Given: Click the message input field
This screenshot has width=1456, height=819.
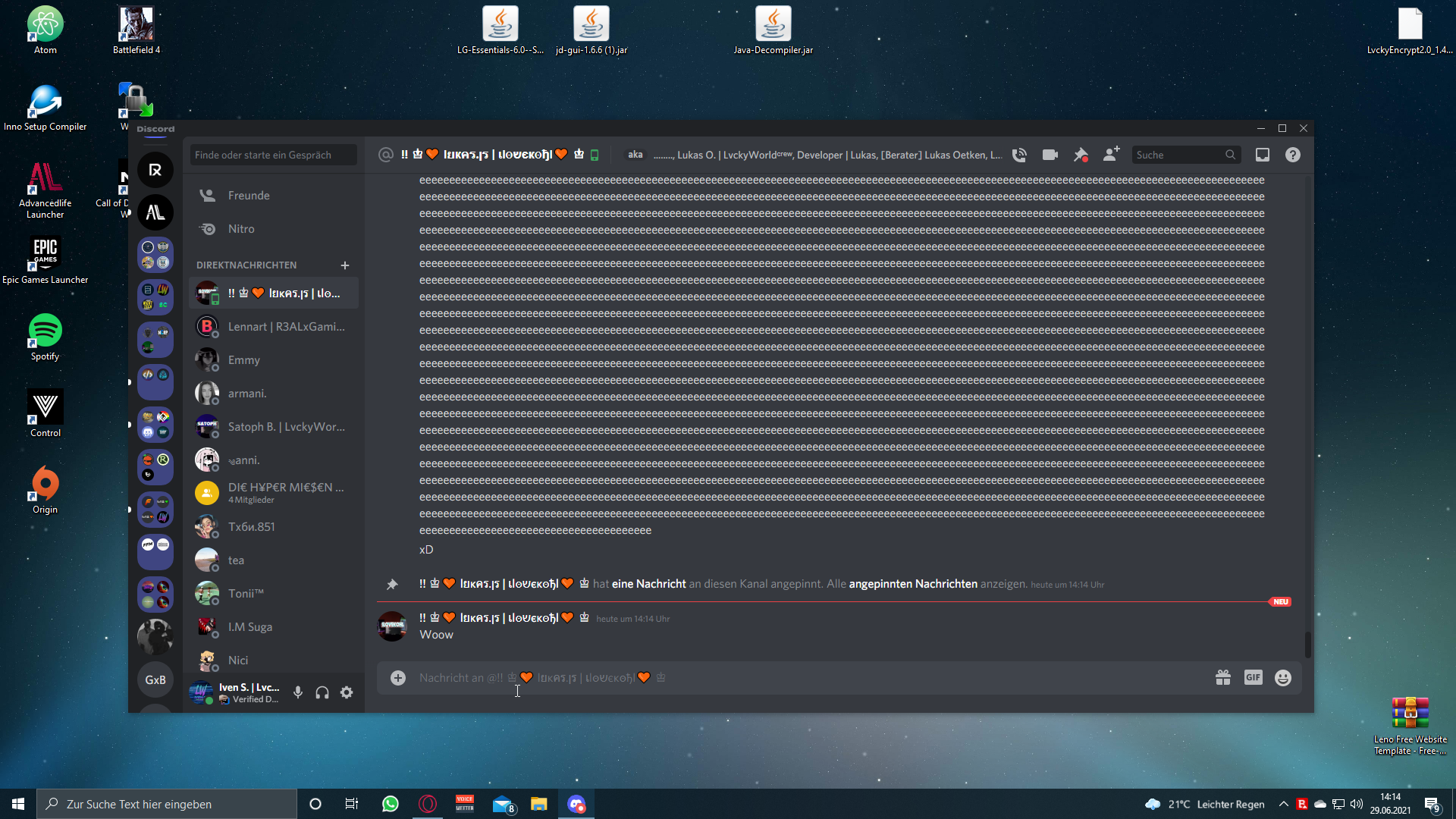Looking at the screenshot, I should coord(758,678).
